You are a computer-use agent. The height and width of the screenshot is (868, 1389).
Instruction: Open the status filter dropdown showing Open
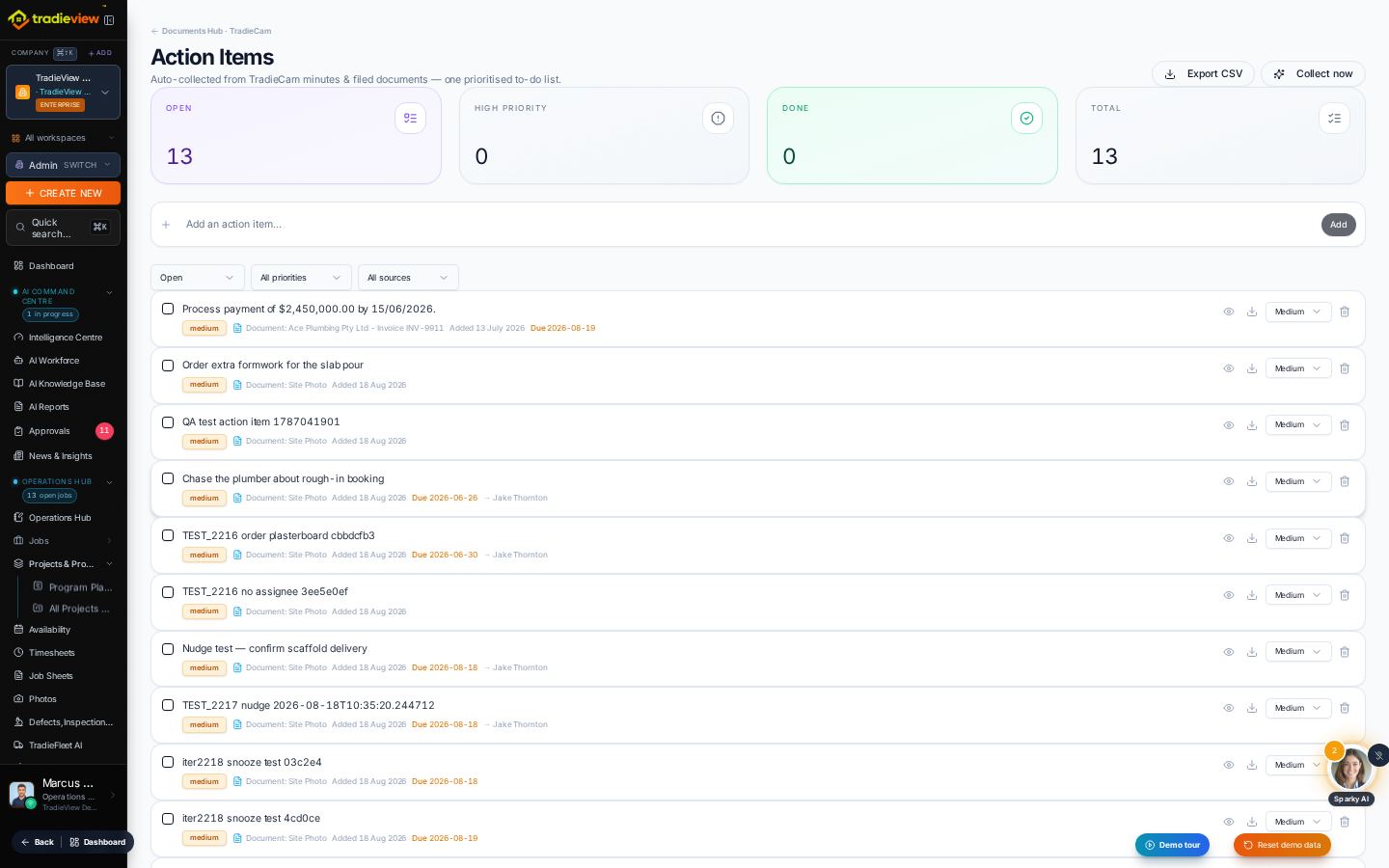198,278
